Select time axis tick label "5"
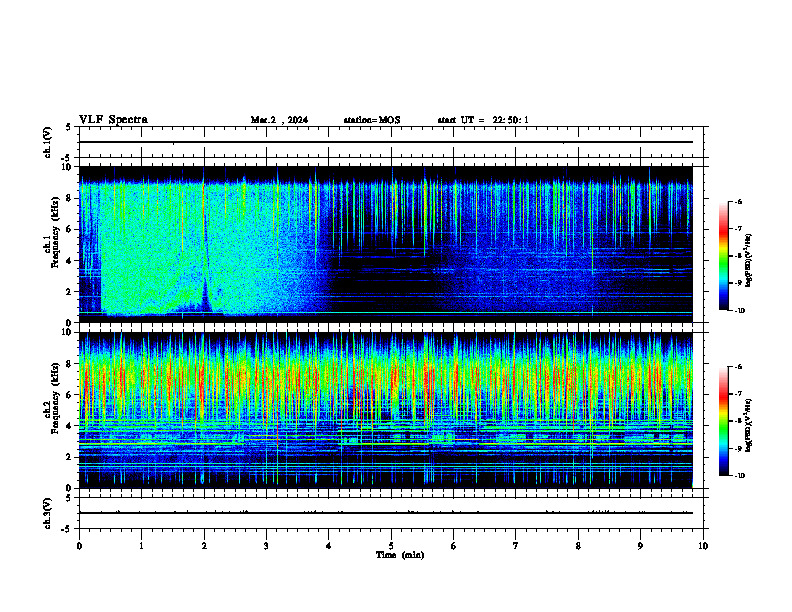 pyautogui.click(x=391, y=546)
